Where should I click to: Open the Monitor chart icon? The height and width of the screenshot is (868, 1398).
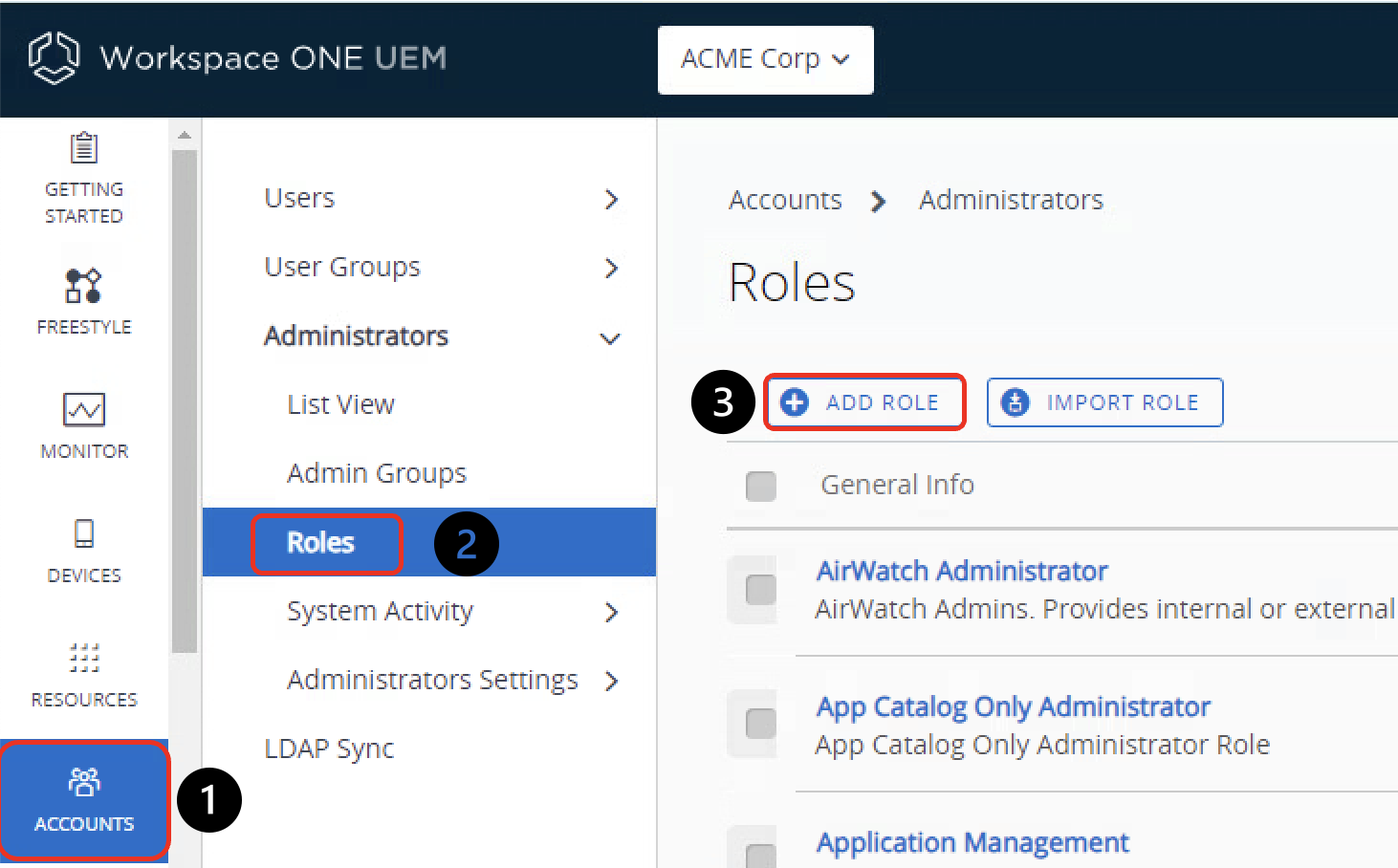pos(84,409)
